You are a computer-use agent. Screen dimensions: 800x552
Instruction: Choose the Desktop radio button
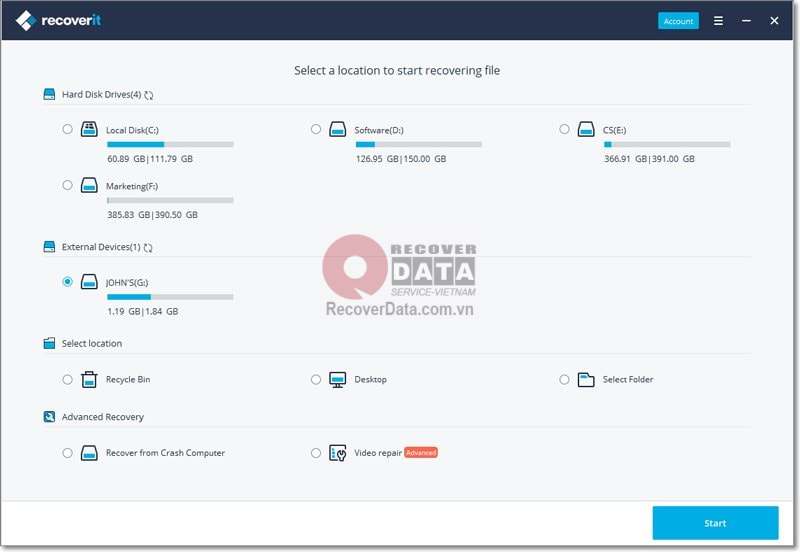pos(316,380)
